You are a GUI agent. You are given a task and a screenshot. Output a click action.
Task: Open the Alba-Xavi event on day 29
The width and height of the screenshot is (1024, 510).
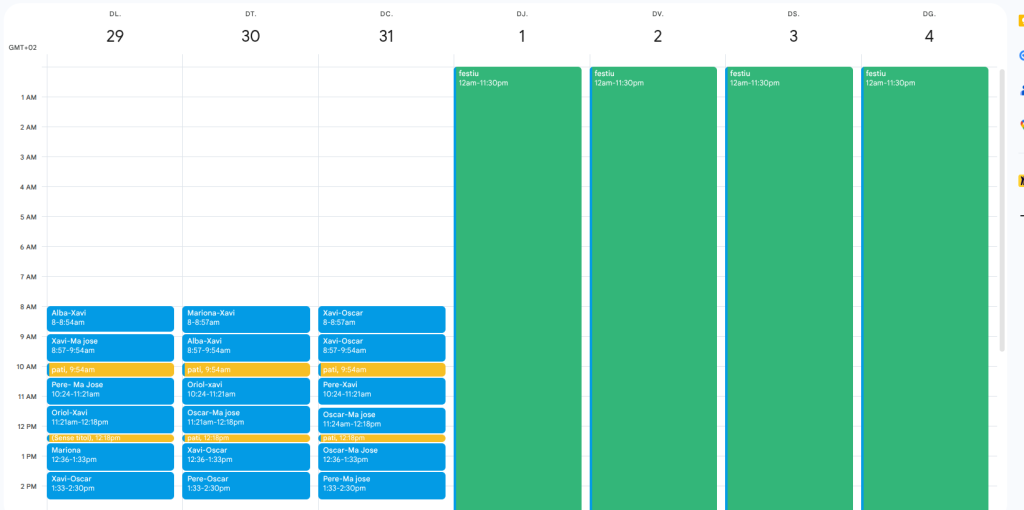click(110, 318)
